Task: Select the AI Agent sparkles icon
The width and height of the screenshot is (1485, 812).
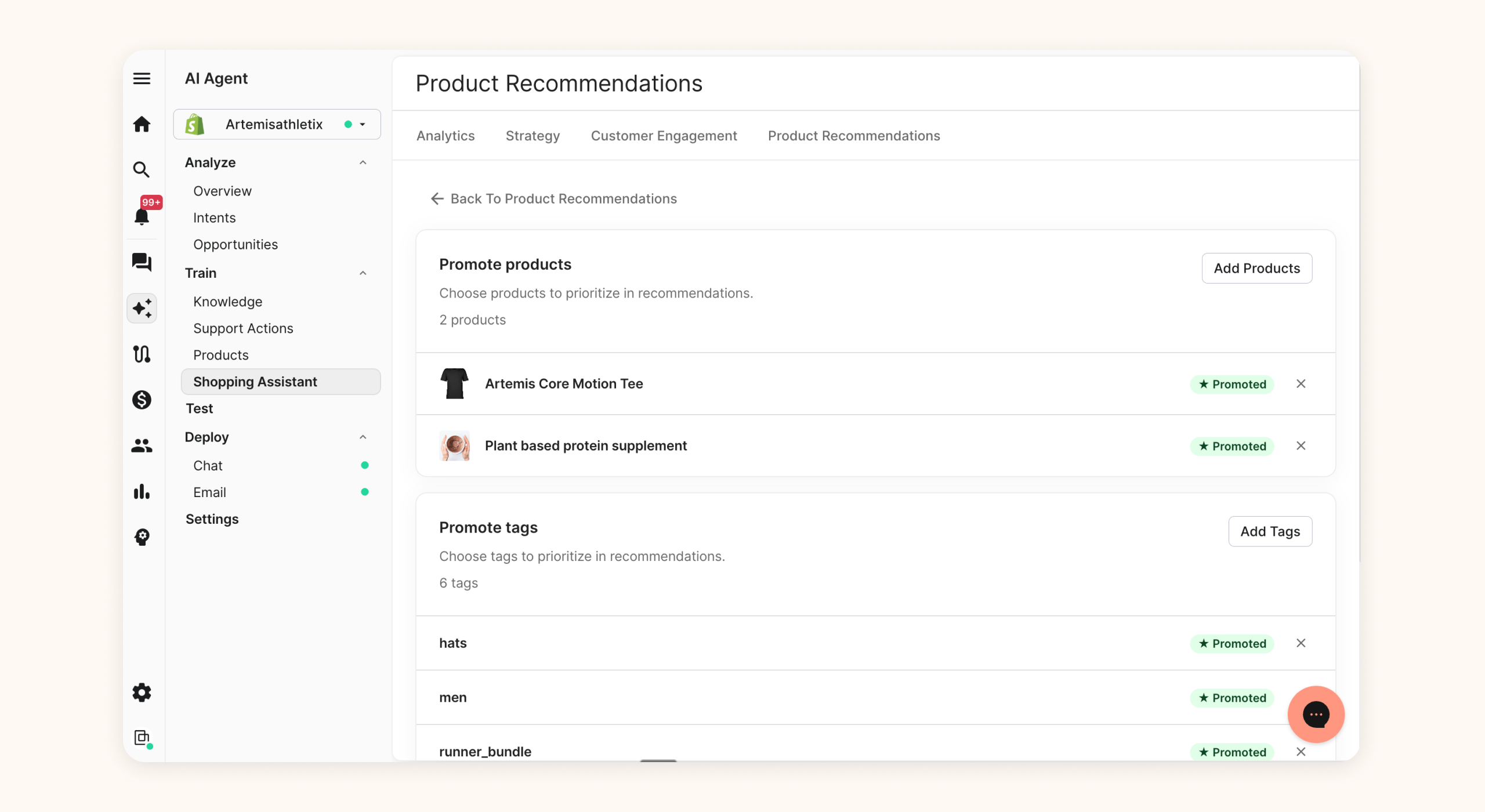Action: (x=142, y=308)
